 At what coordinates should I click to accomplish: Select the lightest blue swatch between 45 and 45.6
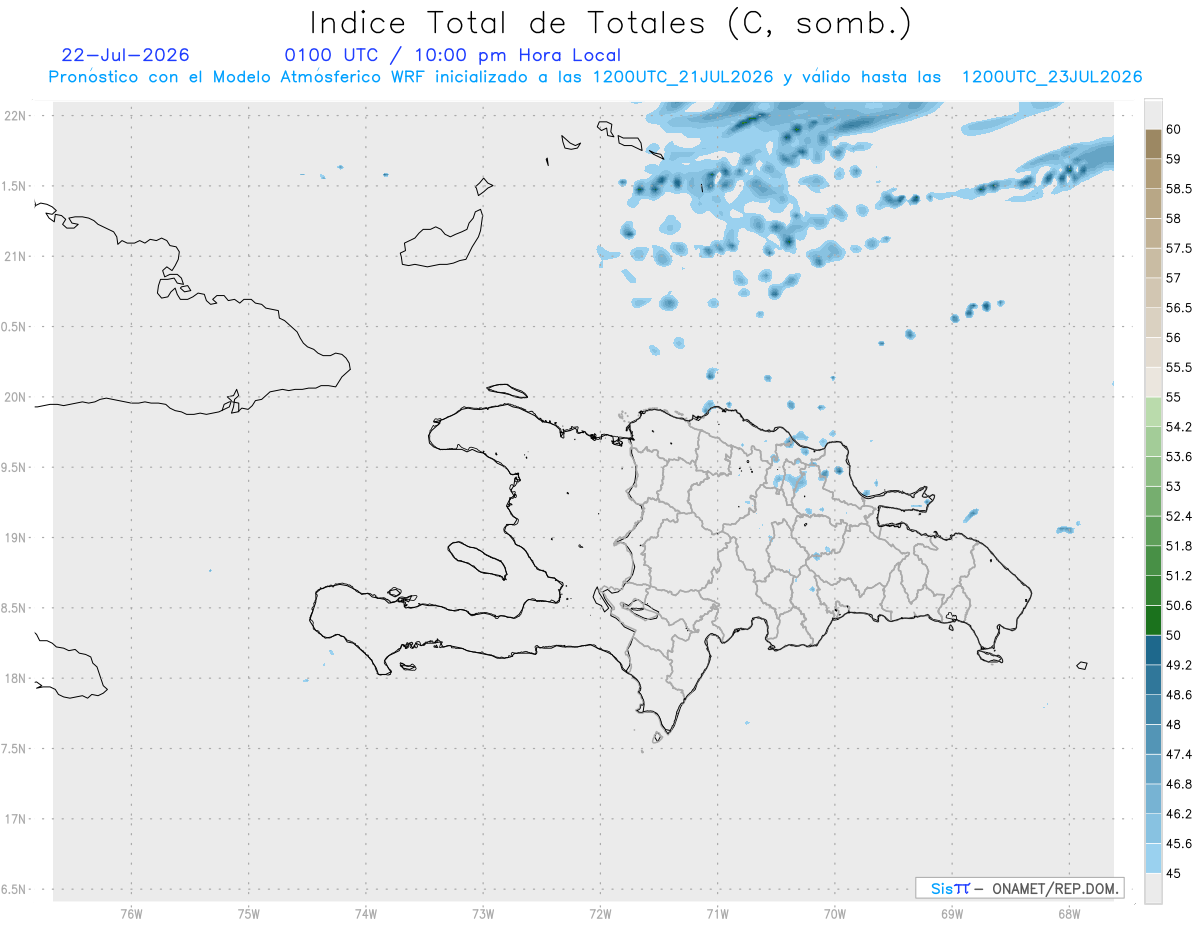coord(1153,858)
